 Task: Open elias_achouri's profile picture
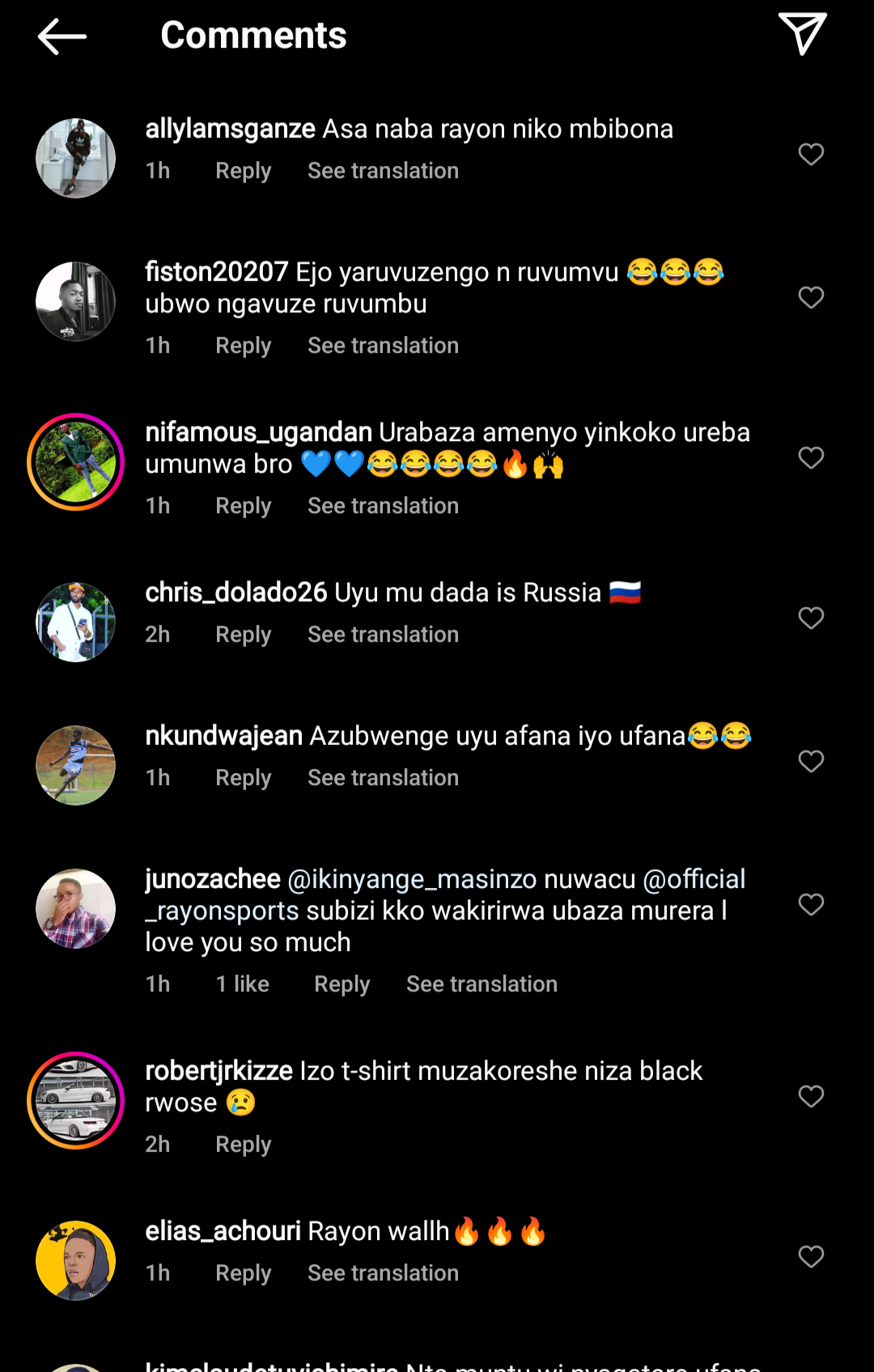pyautogui.click(x=75, y=1261)
